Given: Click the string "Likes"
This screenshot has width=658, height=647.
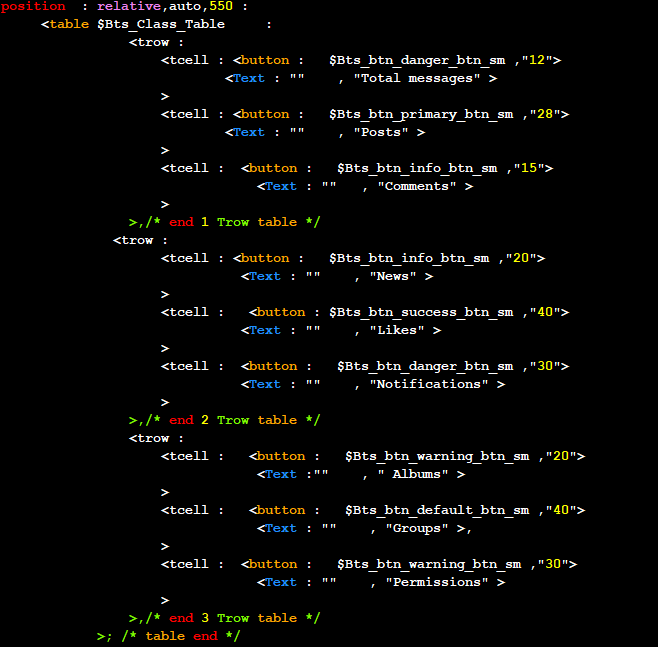Looking at the screenshot, I should pos(397,331).
